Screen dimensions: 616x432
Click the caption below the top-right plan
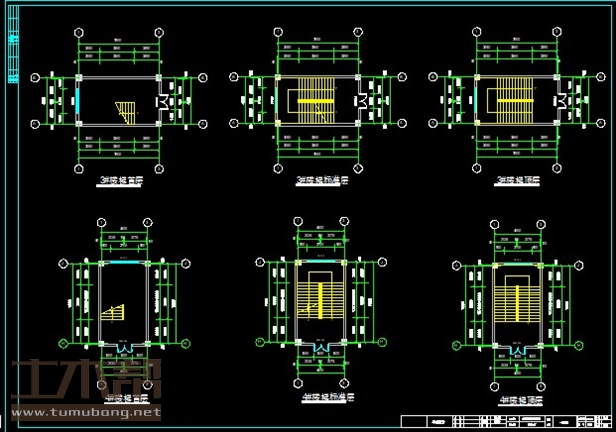[516, 183]
